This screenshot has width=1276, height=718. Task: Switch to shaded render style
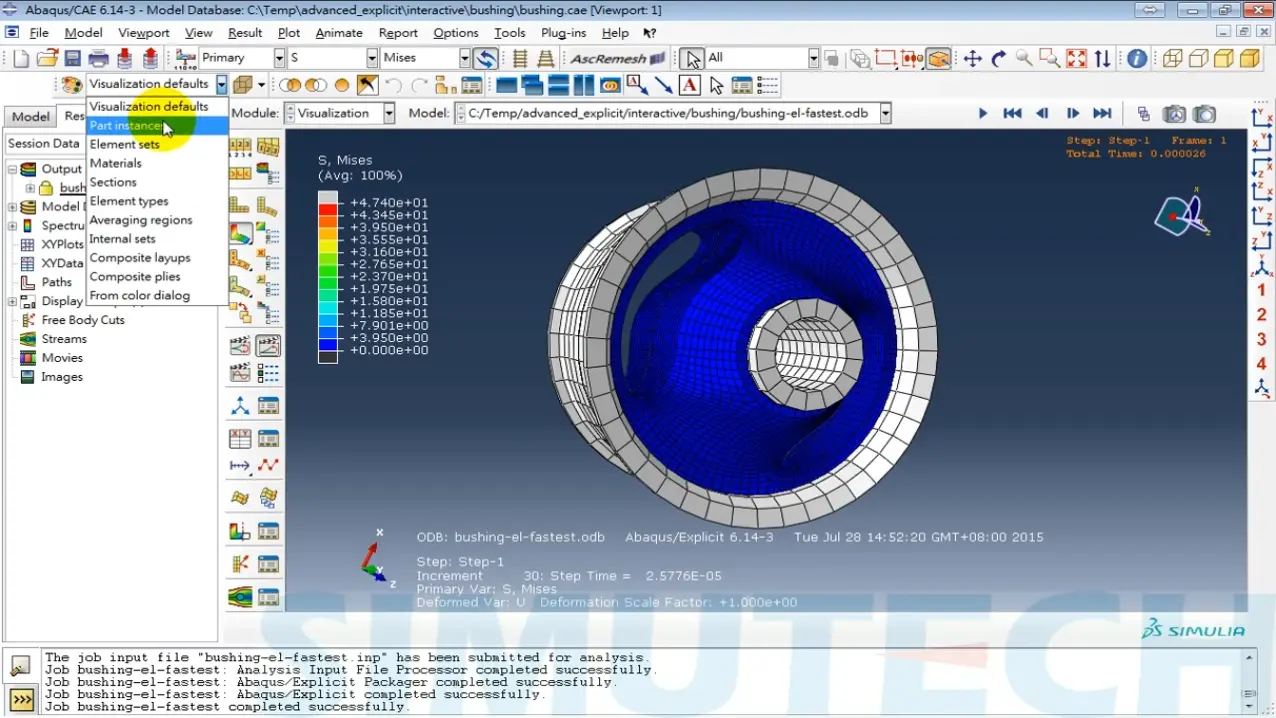[1250, 59]
